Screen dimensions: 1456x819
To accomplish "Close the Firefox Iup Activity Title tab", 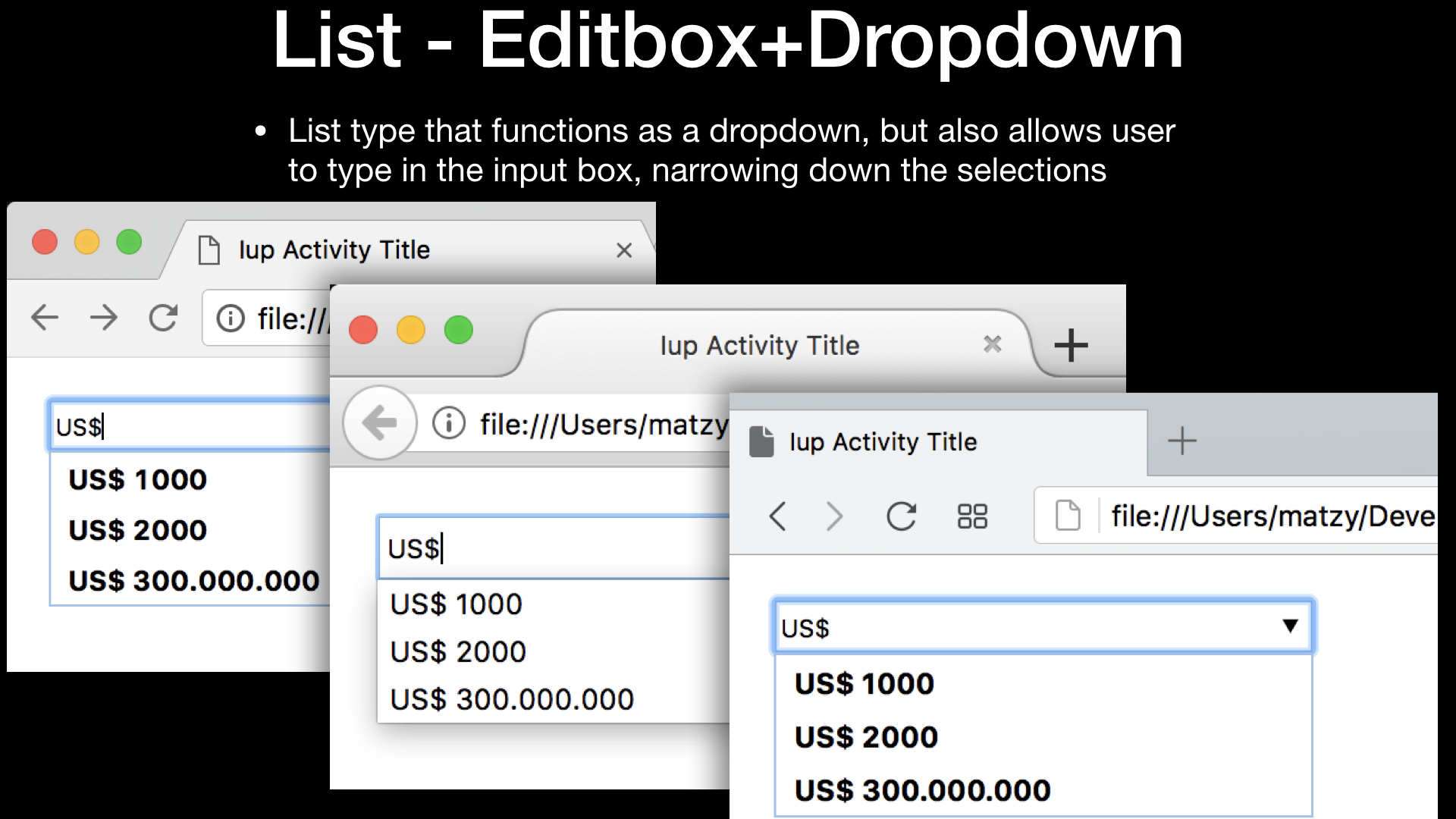I will [x=992, y=344].
